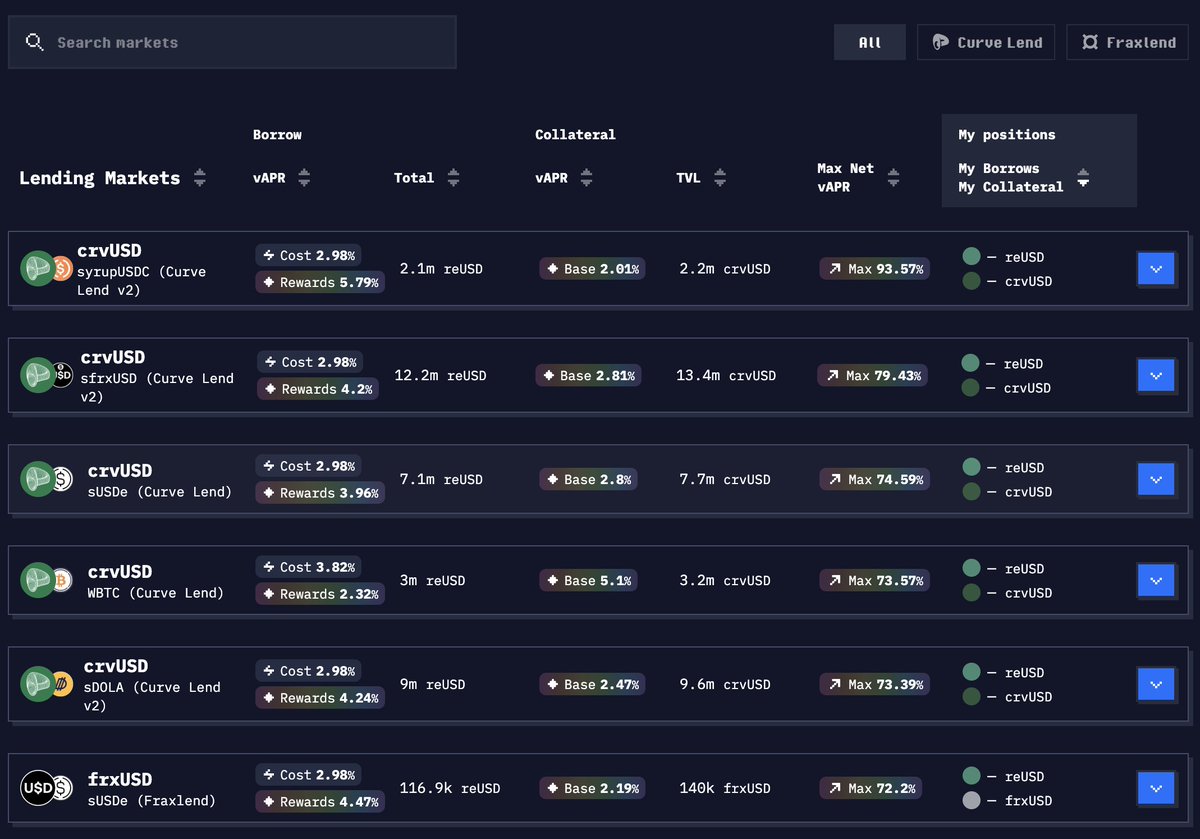Click the 9.6m crvUSD TVL value

(725, 685)
